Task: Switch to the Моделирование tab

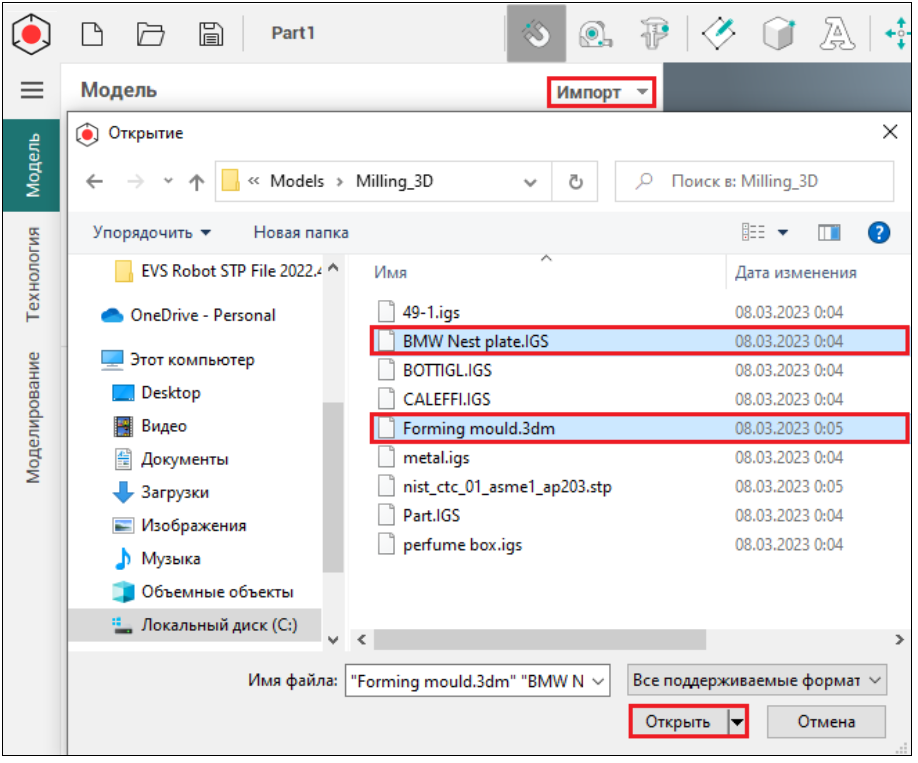Action: point(34,417)
